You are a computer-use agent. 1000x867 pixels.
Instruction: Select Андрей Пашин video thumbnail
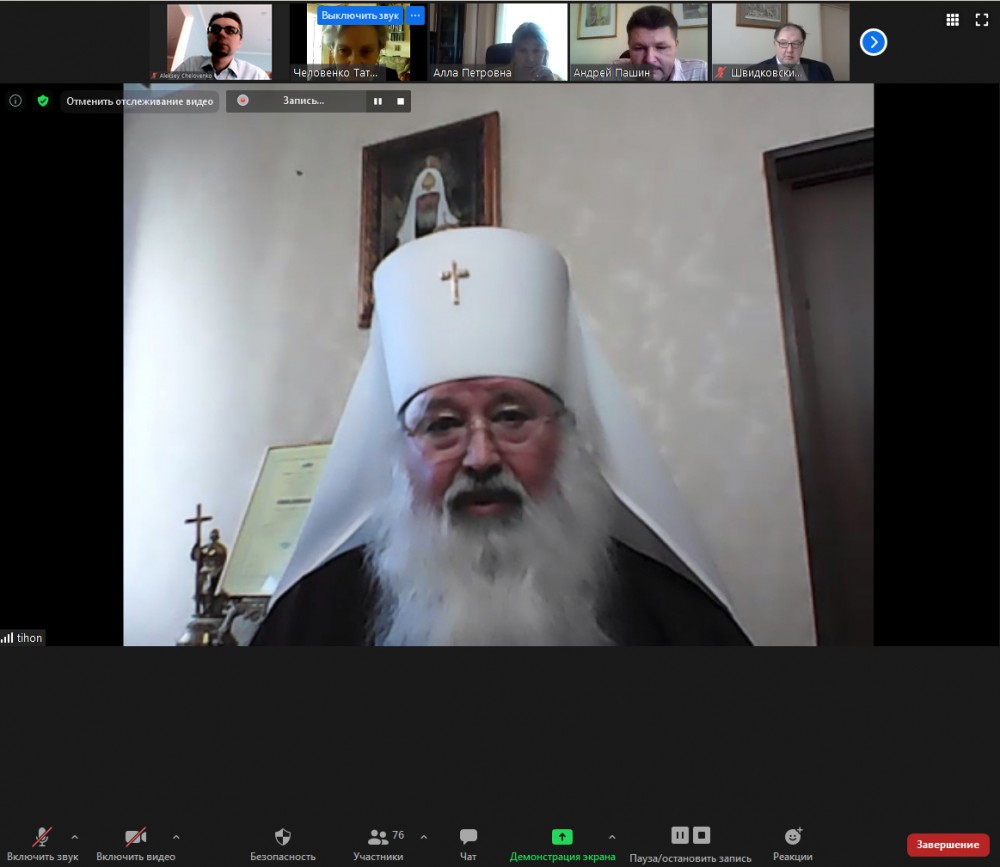pos(639,42)
